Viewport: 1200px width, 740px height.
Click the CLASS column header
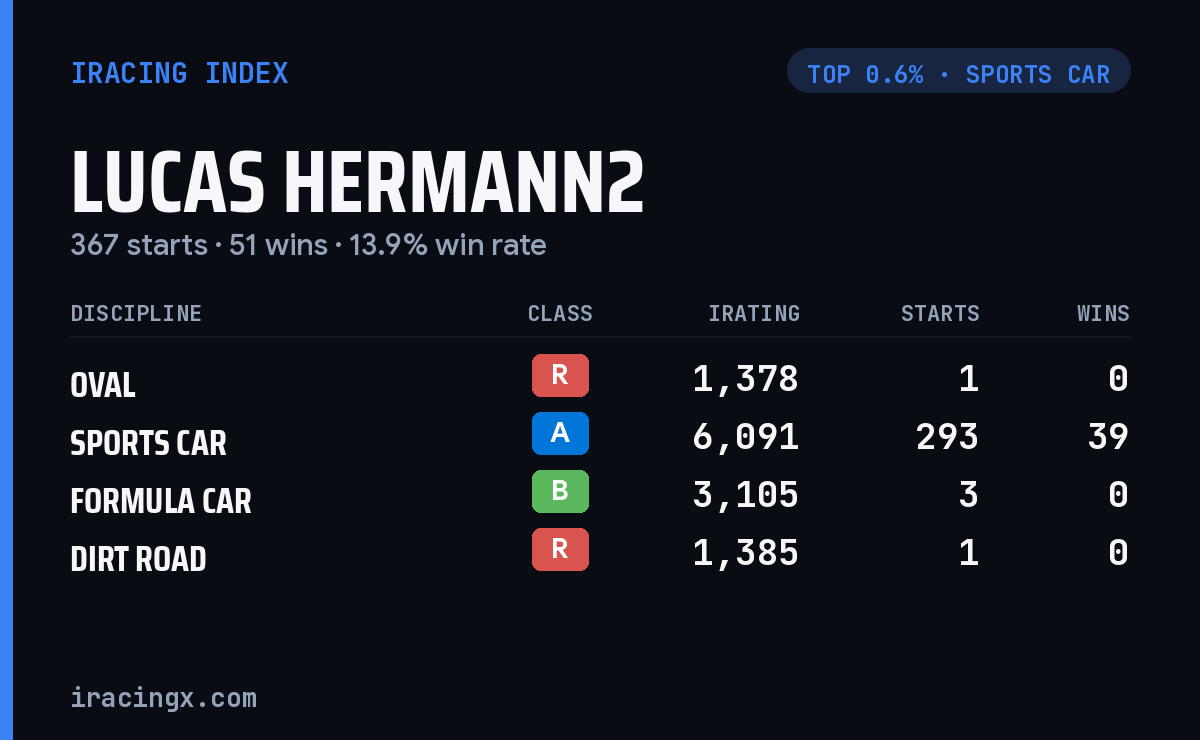point(560,313)
